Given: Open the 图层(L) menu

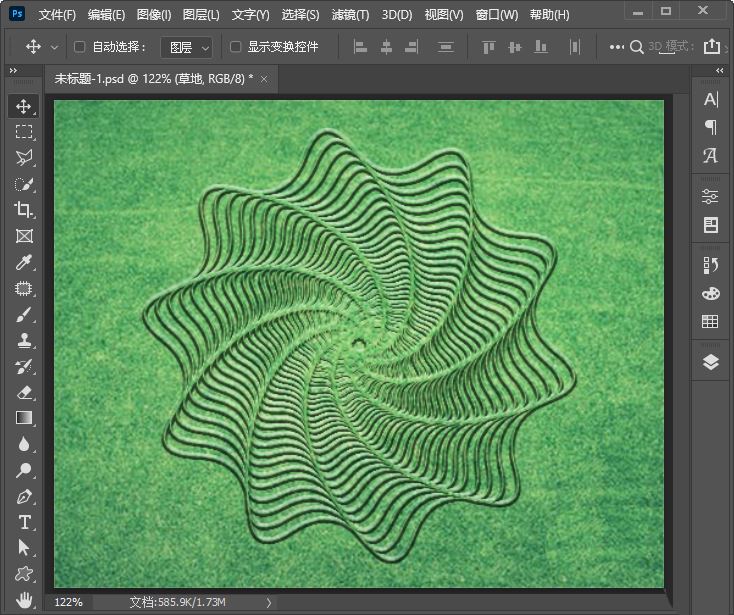Looking at the screenshot, I should tap(201, 15).
